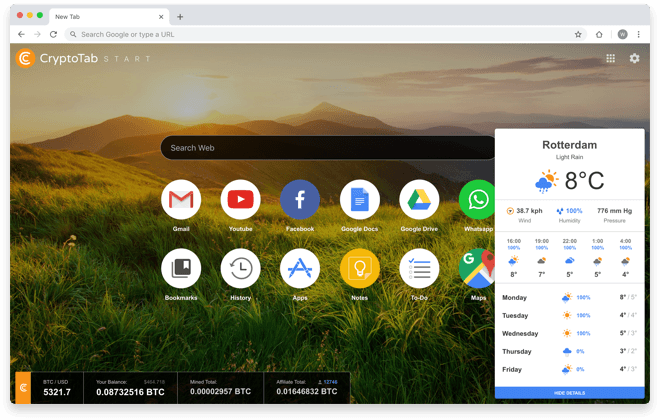The image size is (660, 420).
Task: Open the To-Do list shortcut
Action: coord(419,268)
